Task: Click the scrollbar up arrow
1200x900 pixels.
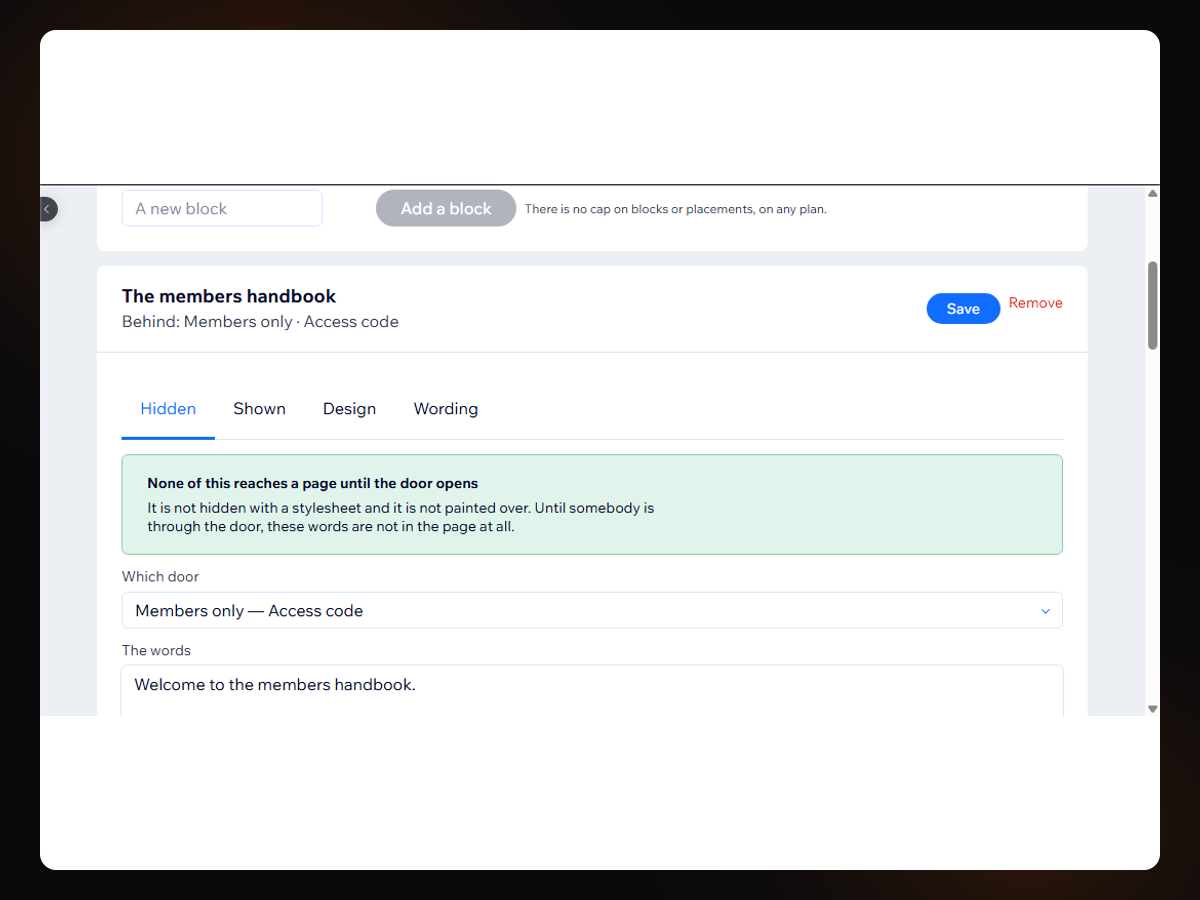Action: click(1152, 193)
